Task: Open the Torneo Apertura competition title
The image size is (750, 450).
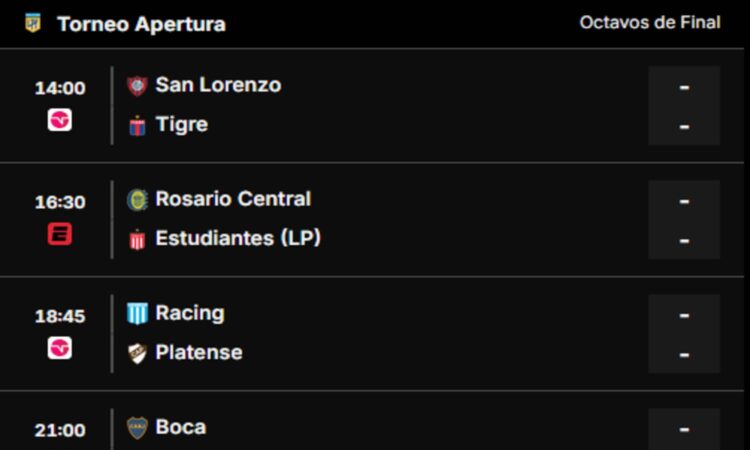Action: [141, 24]
